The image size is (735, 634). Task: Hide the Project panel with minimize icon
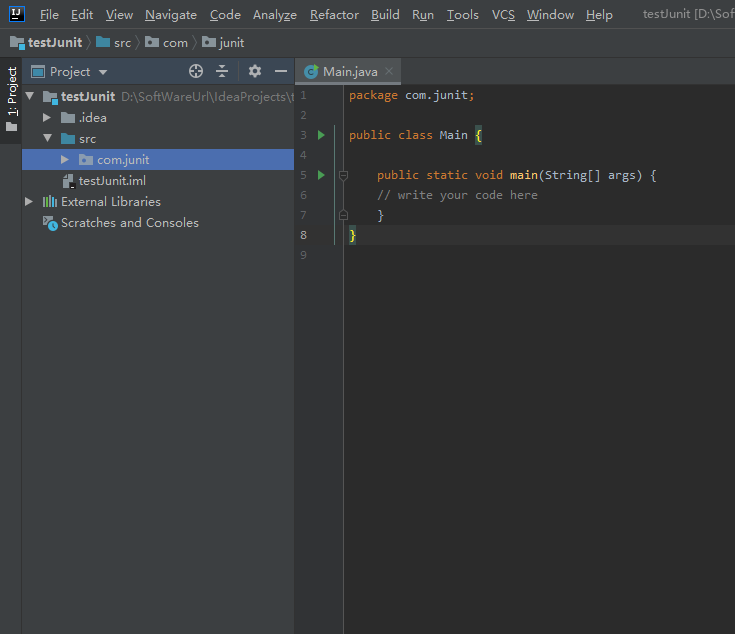coord(281,71)
